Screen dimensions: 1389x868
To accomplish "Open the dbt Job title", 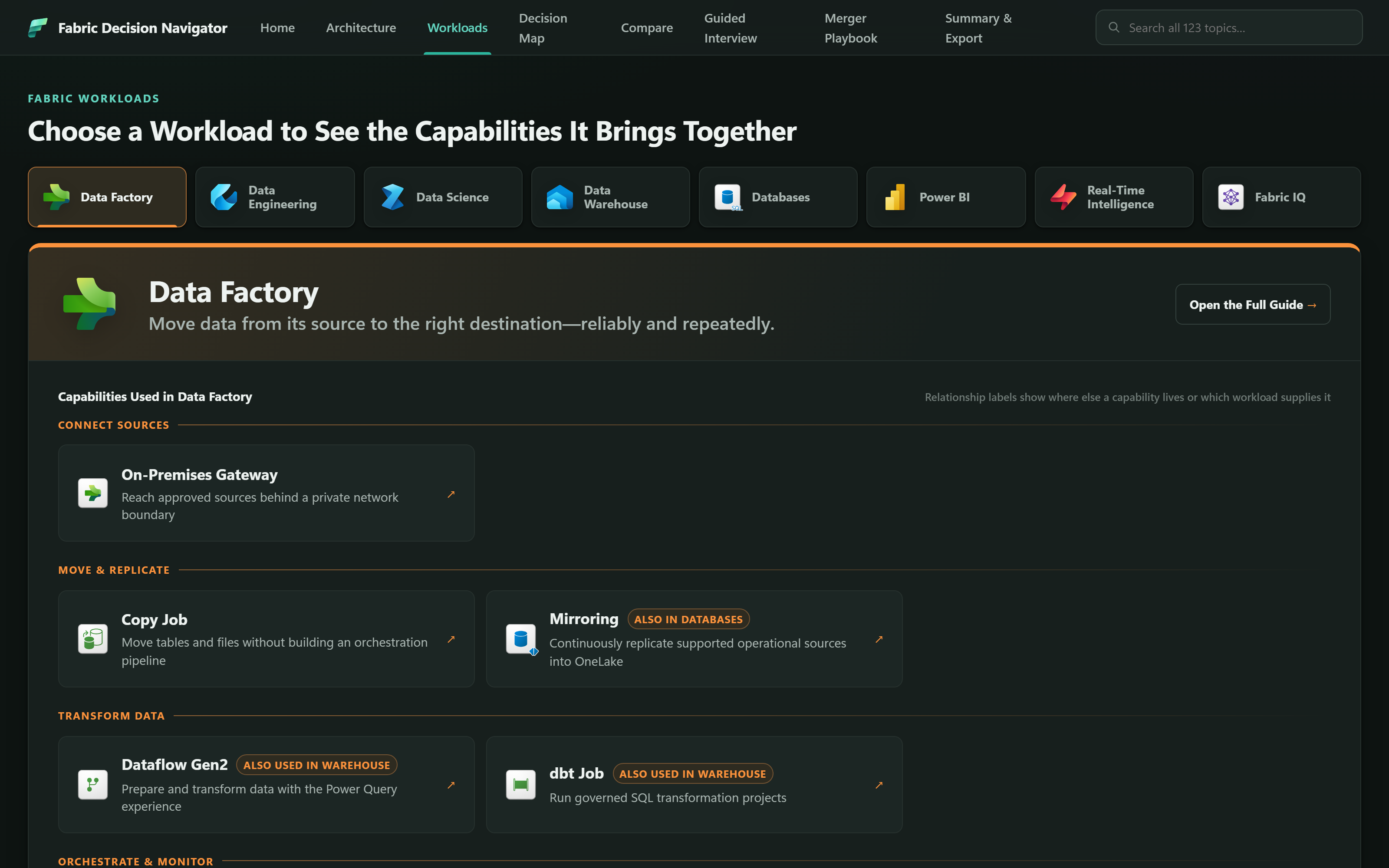I will [576, 773].
